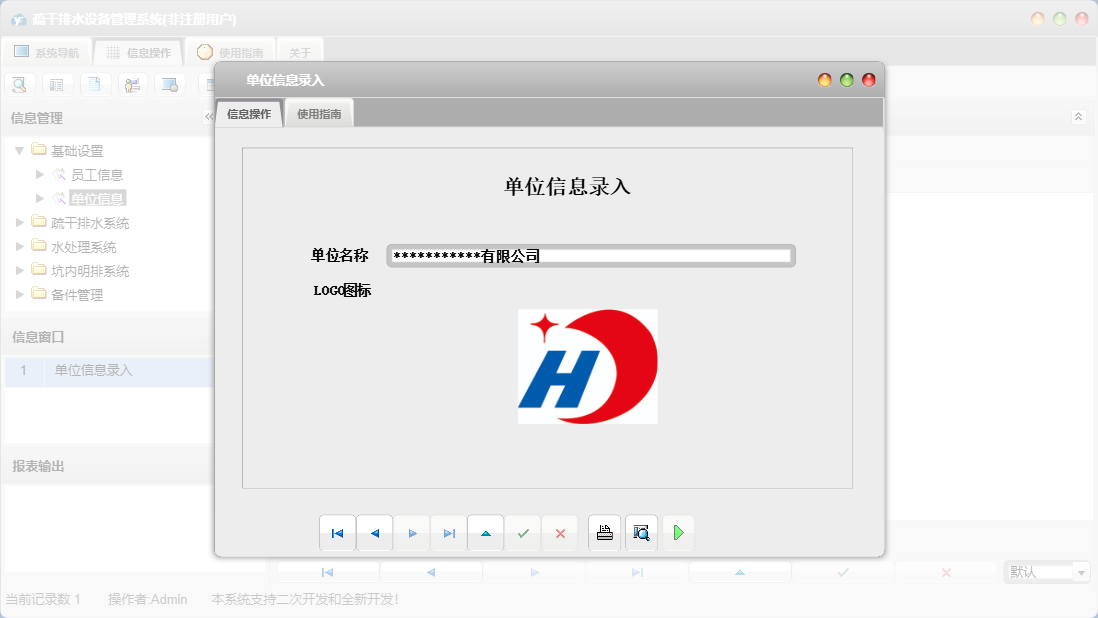Click the employee management icon in the toolbar
The image size is (1098, 618).
click(131, 84)
